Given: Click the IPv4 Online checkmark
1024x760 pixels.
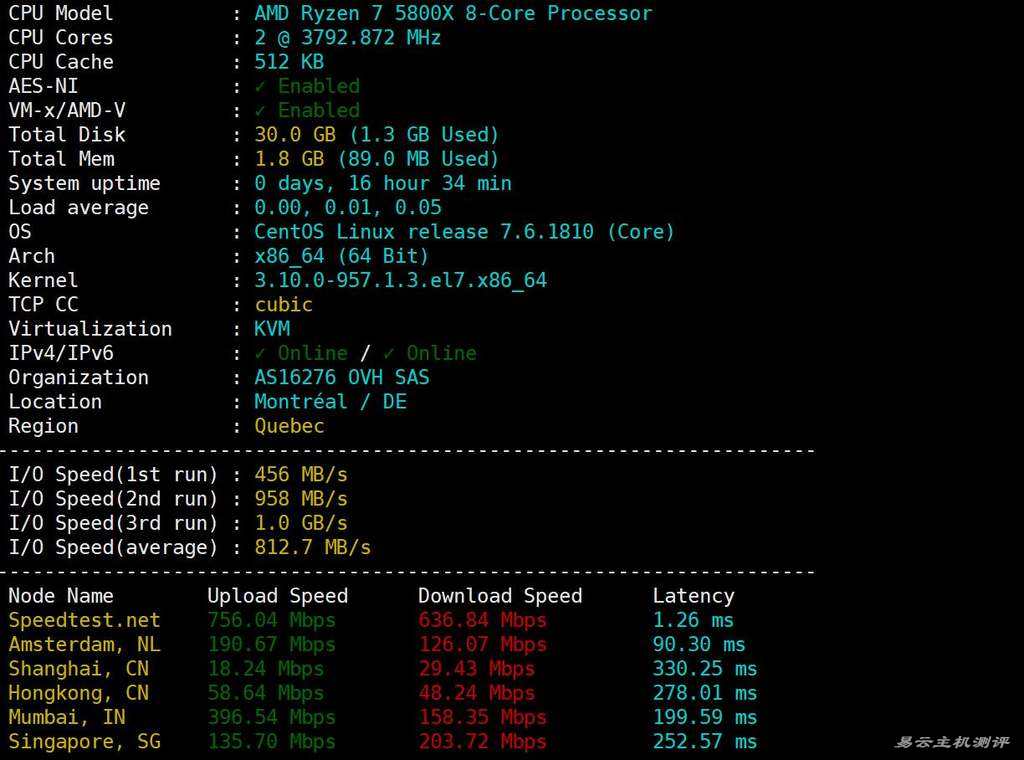Looking at the screenshot, I should point(260,353).
